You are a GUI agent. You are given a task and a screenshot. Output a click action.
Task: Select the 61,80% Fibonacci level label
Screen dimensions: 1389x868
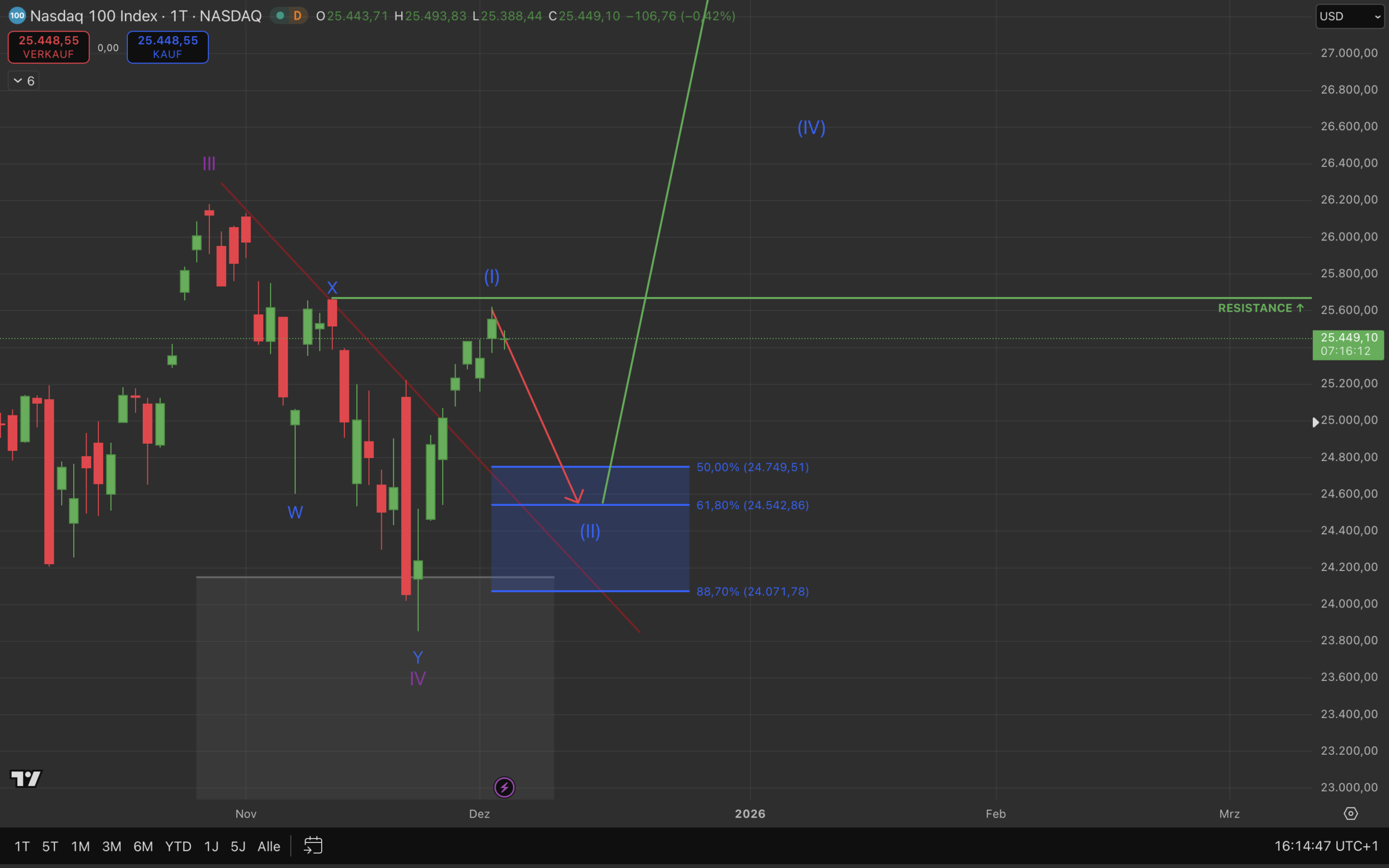752,505
